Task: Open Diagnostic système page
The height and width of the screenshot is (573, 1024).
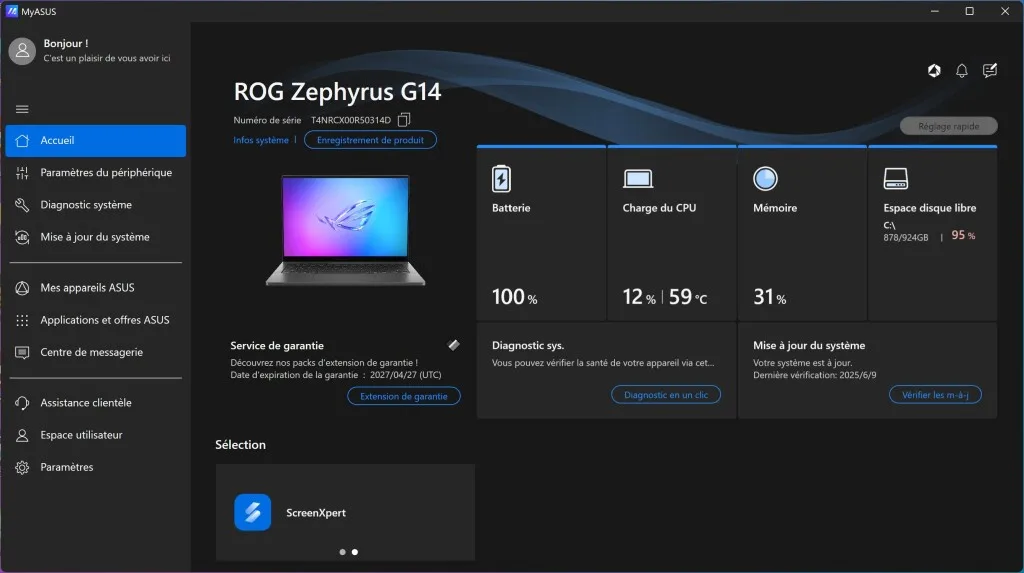Action: (95, 205)
